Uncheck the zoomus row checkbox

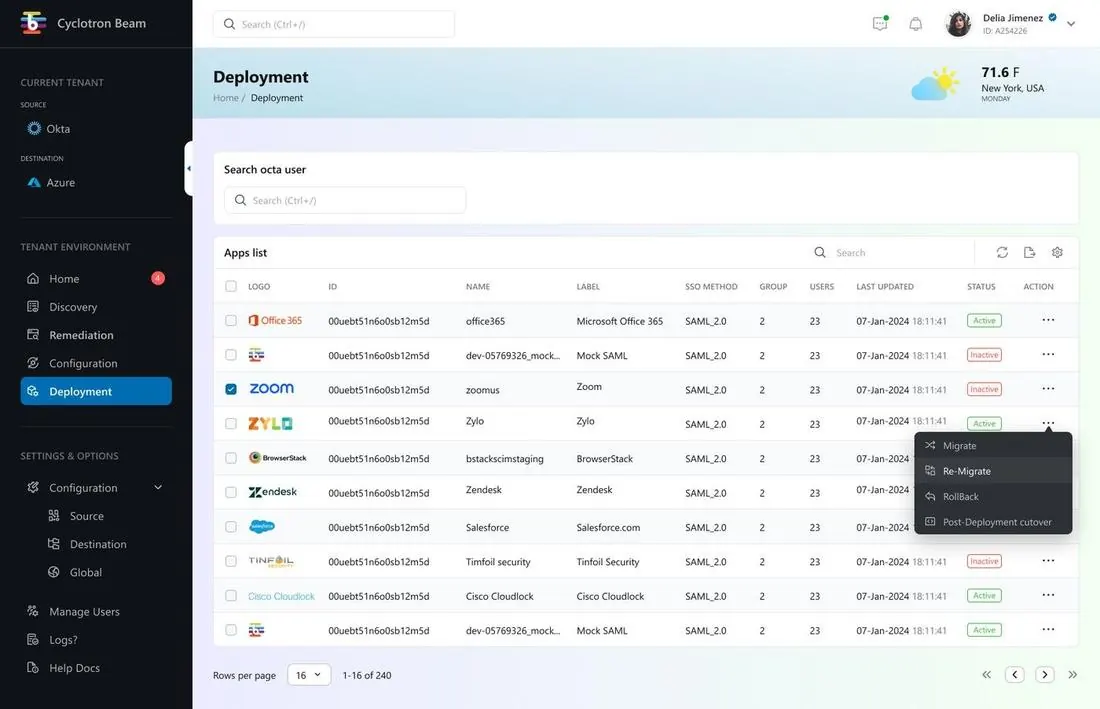[x=231, y=389]
